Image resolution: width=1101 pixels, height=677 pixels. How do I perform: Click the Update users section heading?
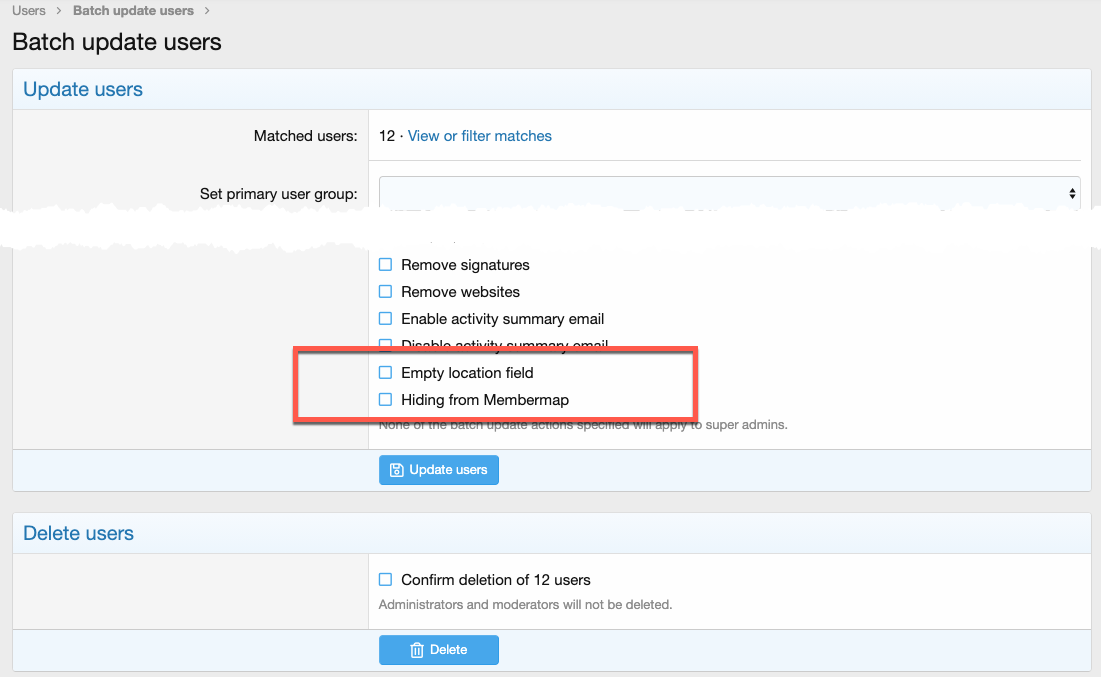point(83,89)
